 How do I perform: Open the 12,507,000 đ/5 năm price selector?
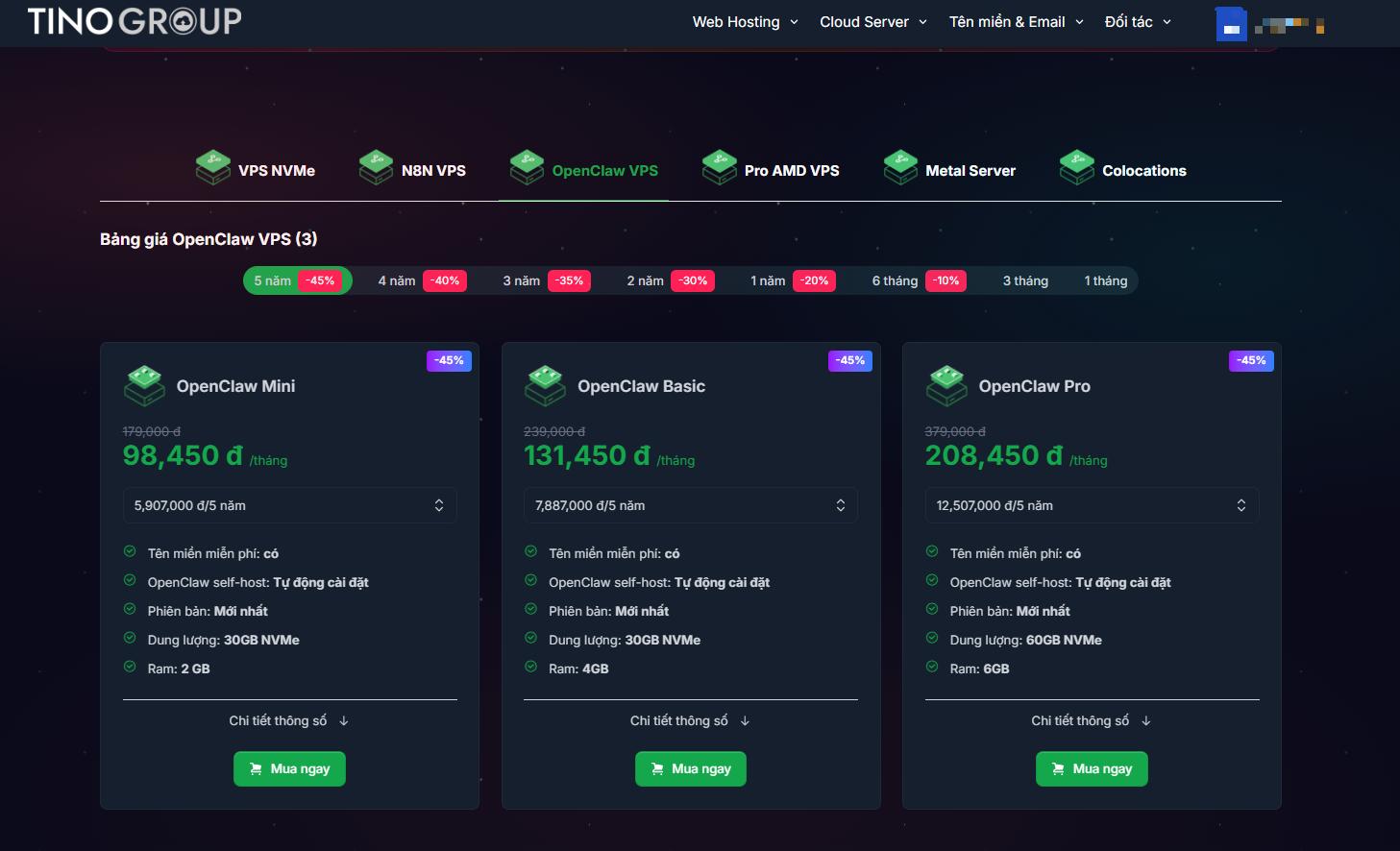(1092, 504)
